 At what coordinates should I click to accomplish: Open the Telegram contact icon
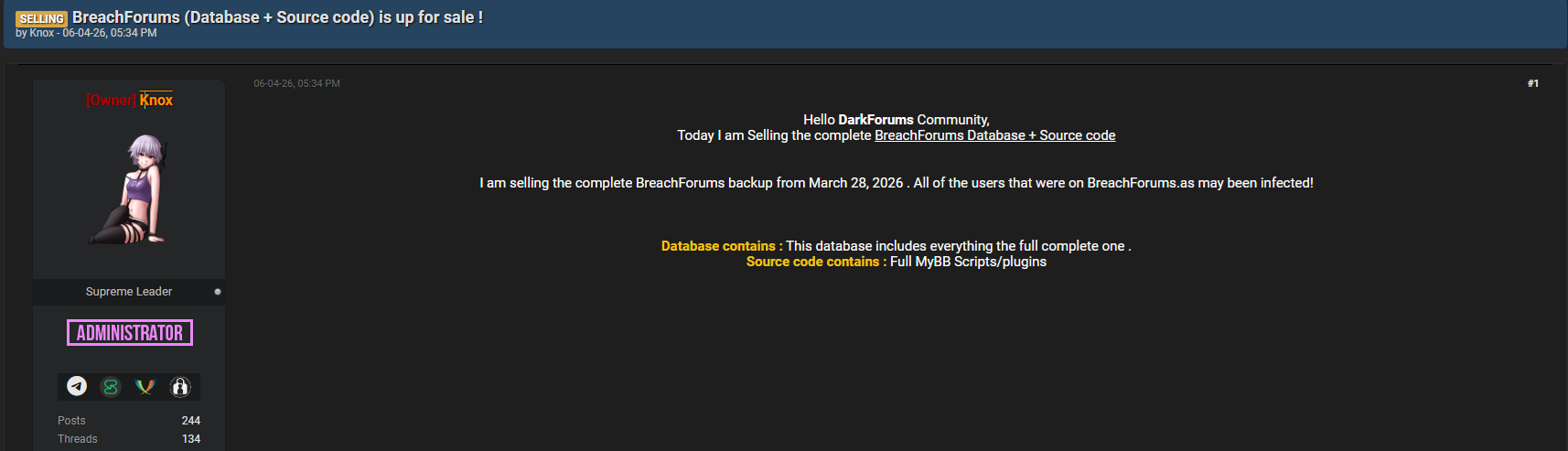pyautogui.click(x=77, y=387)
